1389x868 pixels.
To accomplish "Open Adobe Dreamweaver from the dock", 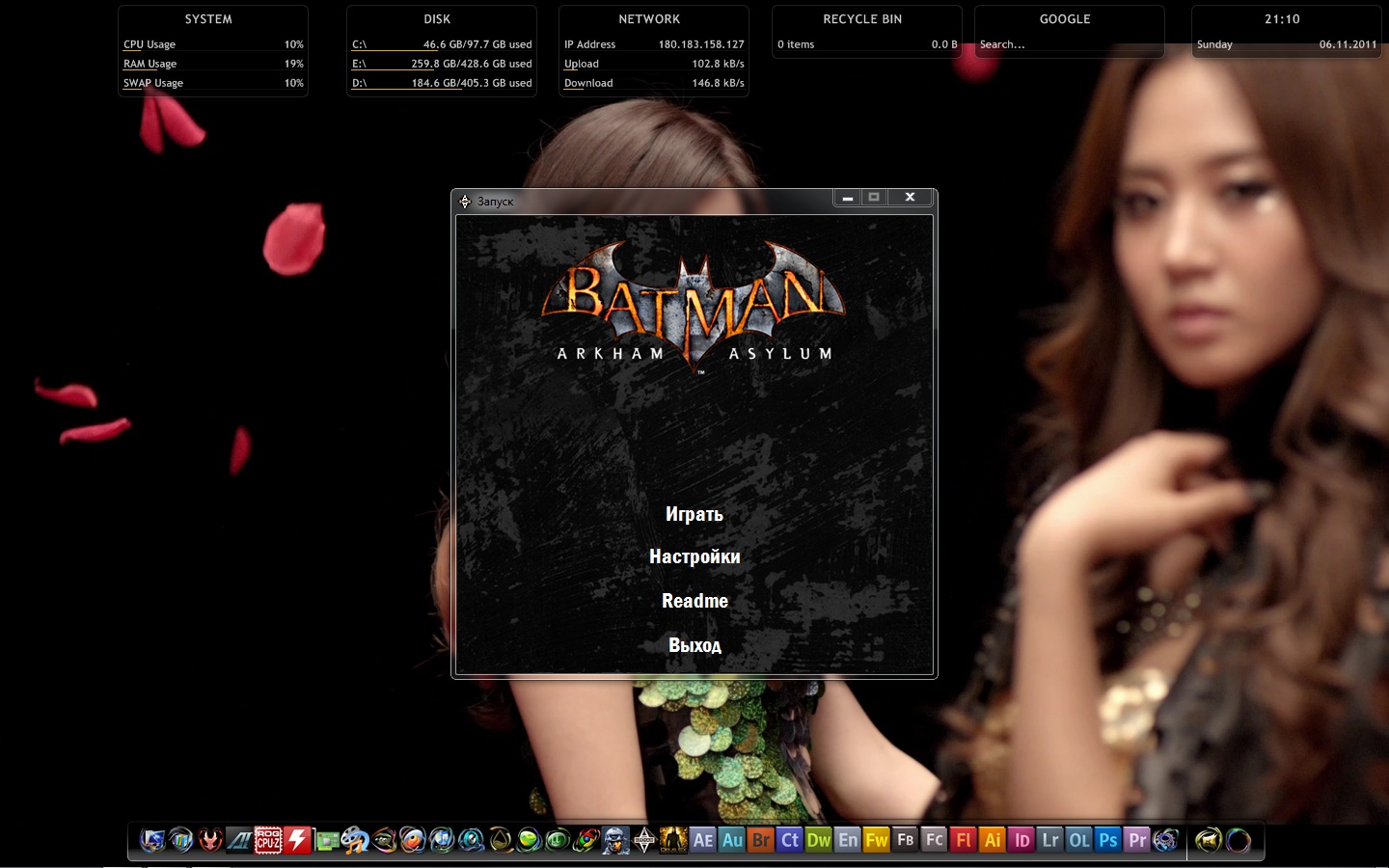I will tap(819, 840).
